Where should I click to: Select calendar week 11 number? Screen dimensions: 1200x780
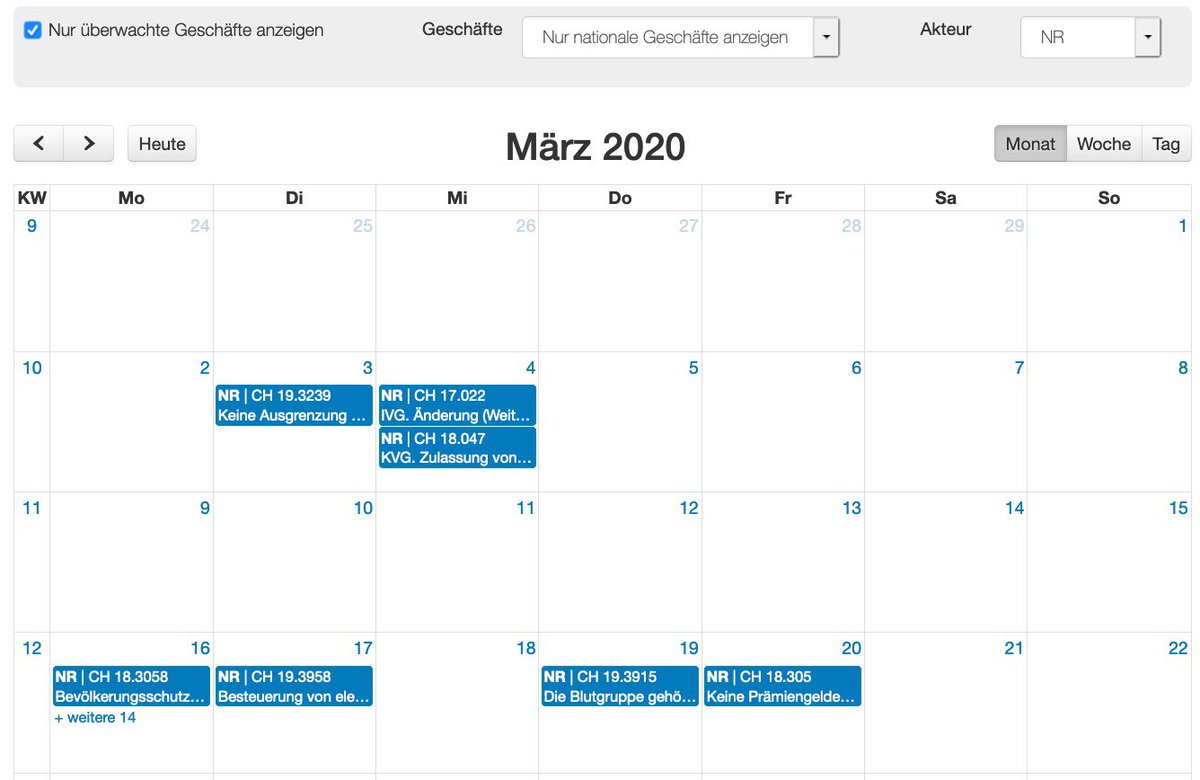32,508
